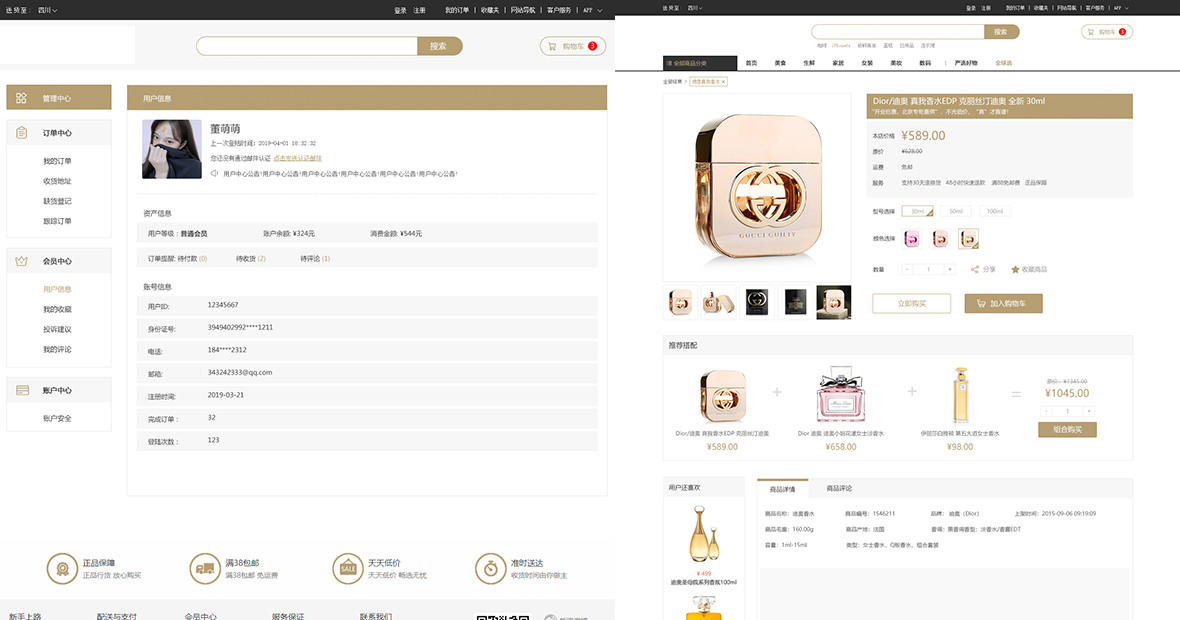Open the 购物车 cart on the user page

coord(573,46)
